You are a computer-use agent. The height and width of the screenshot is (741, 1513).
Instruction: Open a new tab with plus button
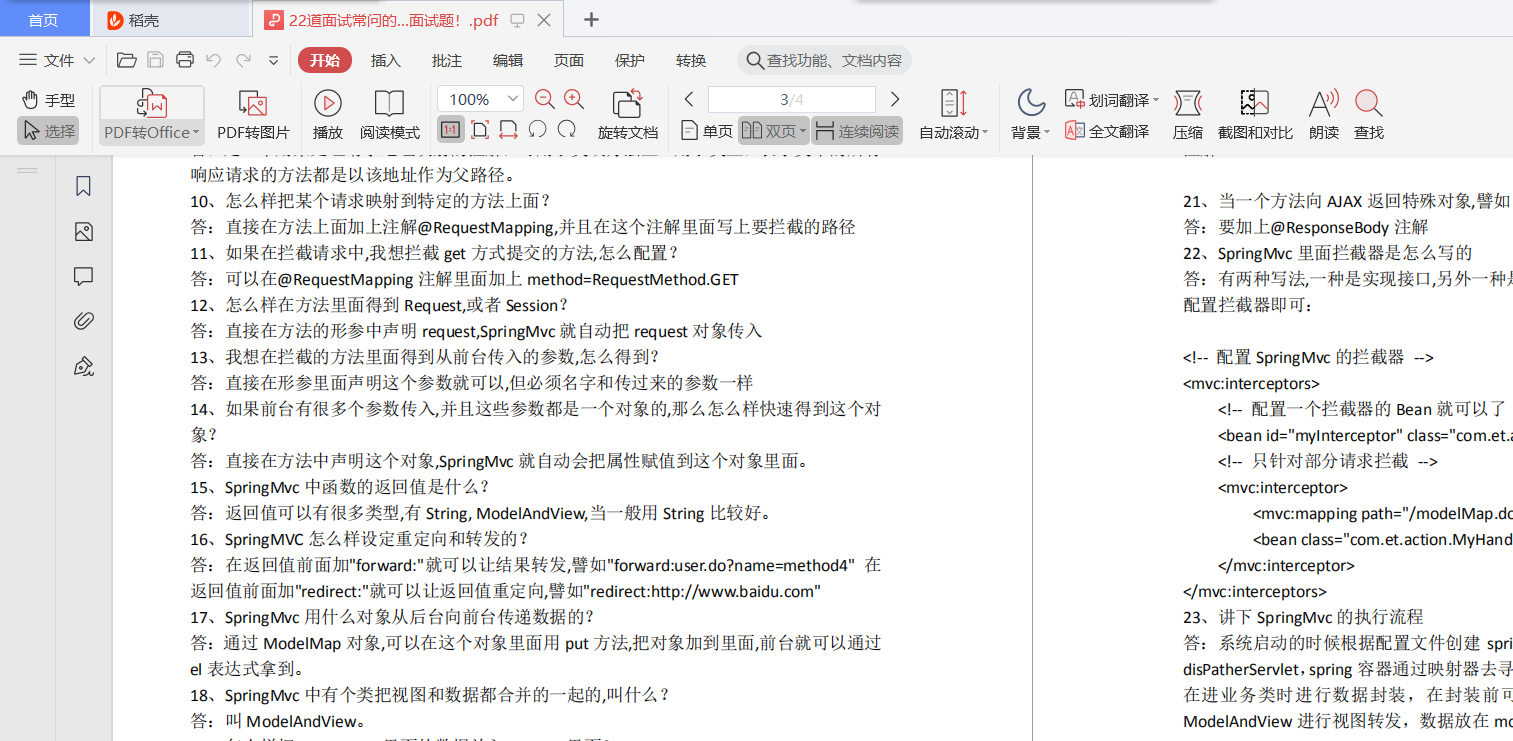[x=591, y=19]
